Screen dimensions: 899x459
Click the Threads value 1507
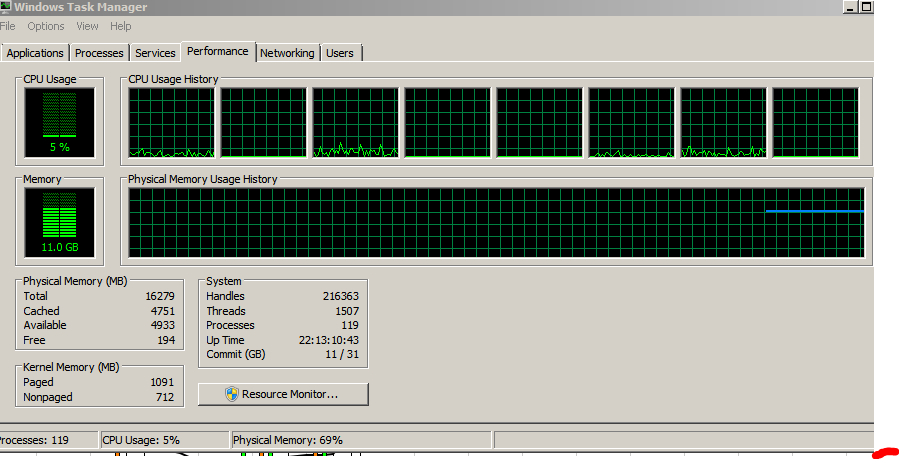click(347, 311)
